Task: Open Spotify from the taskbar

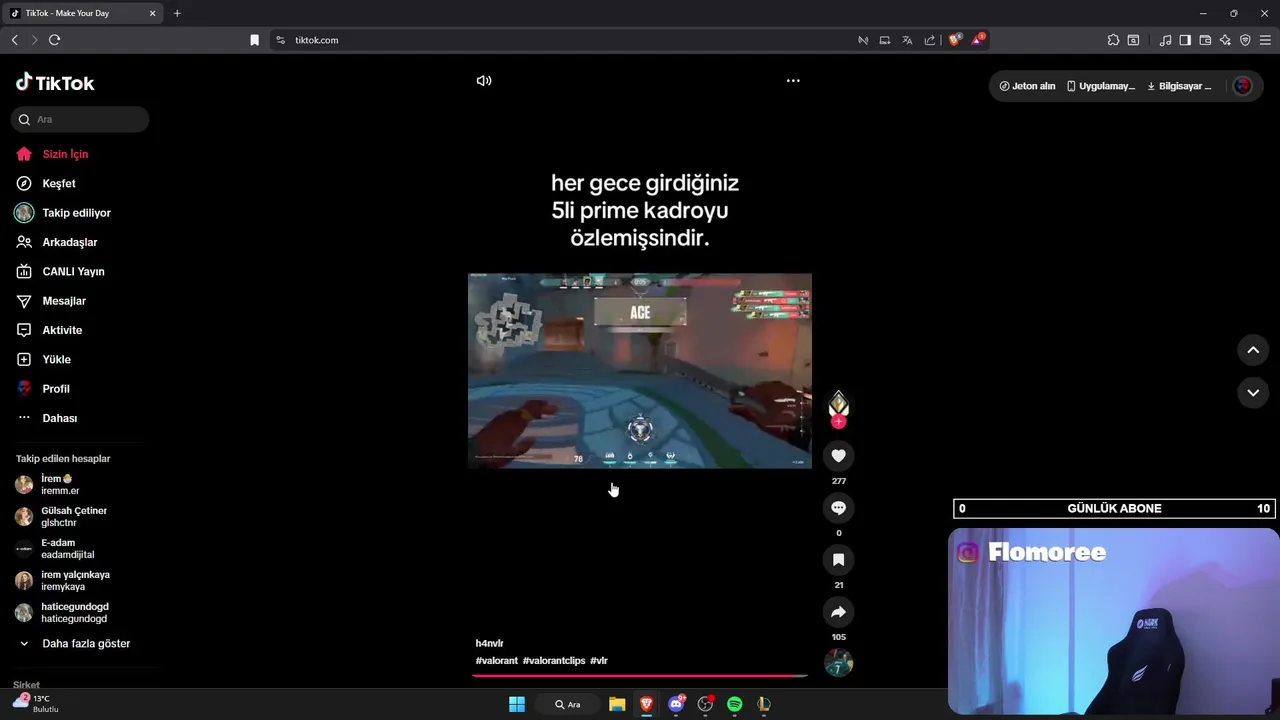Action: 735,704
